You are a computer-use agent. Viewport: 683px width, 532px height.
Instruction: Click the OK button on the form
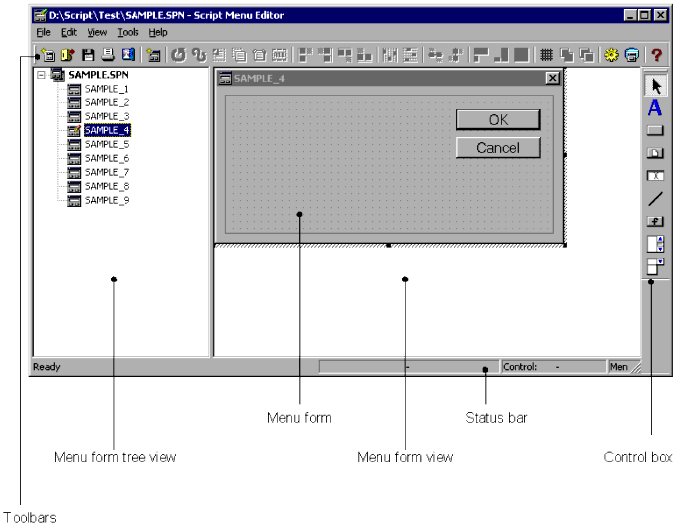498,119
